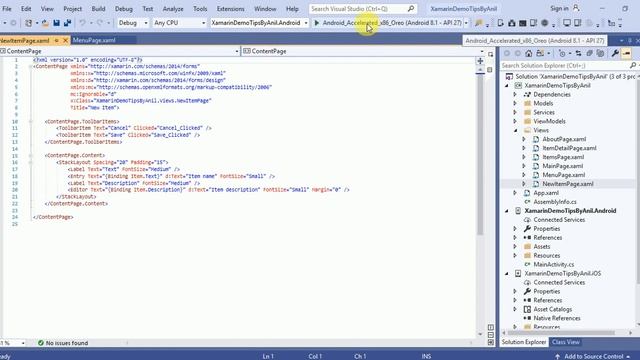
Task: Open the Tools menu
Action: click(200, 9)
